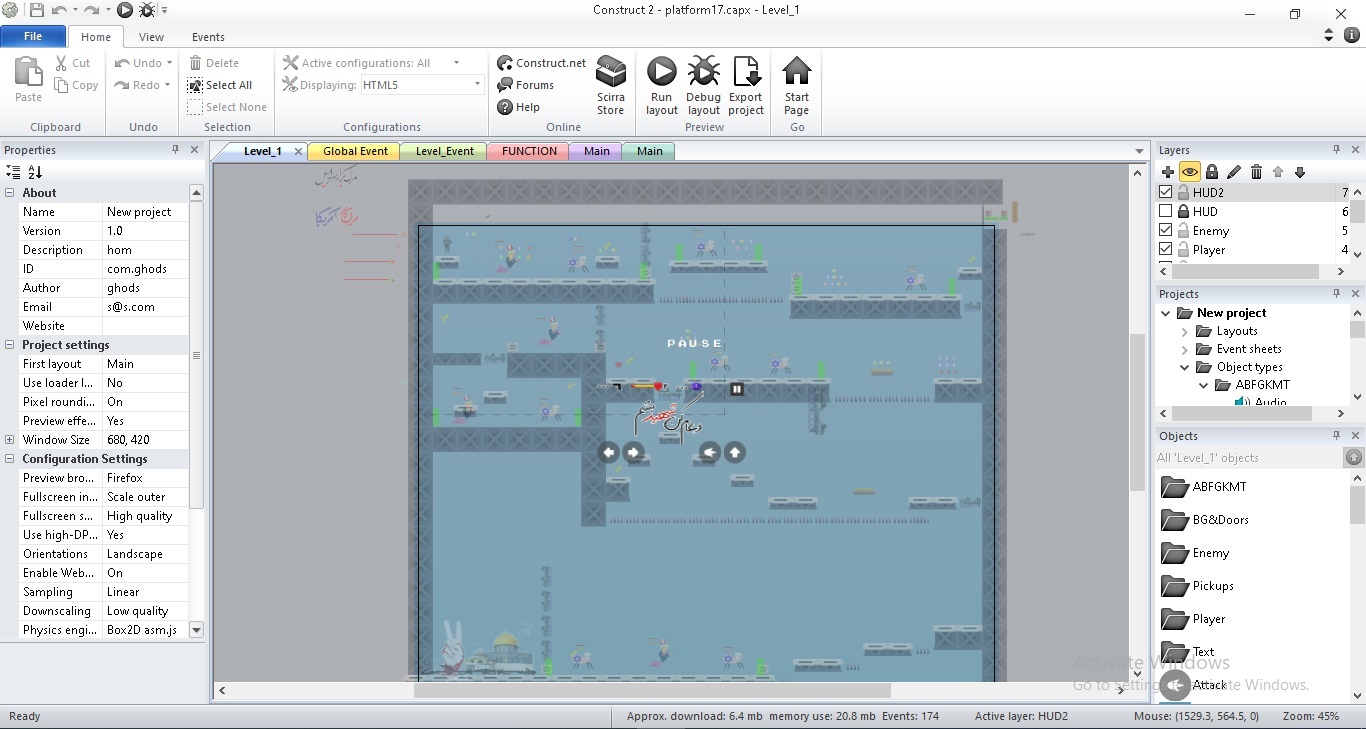Open the View ribbon tab
The width and height of the screenshot is (1366, 729).
(x=151, y=37)
